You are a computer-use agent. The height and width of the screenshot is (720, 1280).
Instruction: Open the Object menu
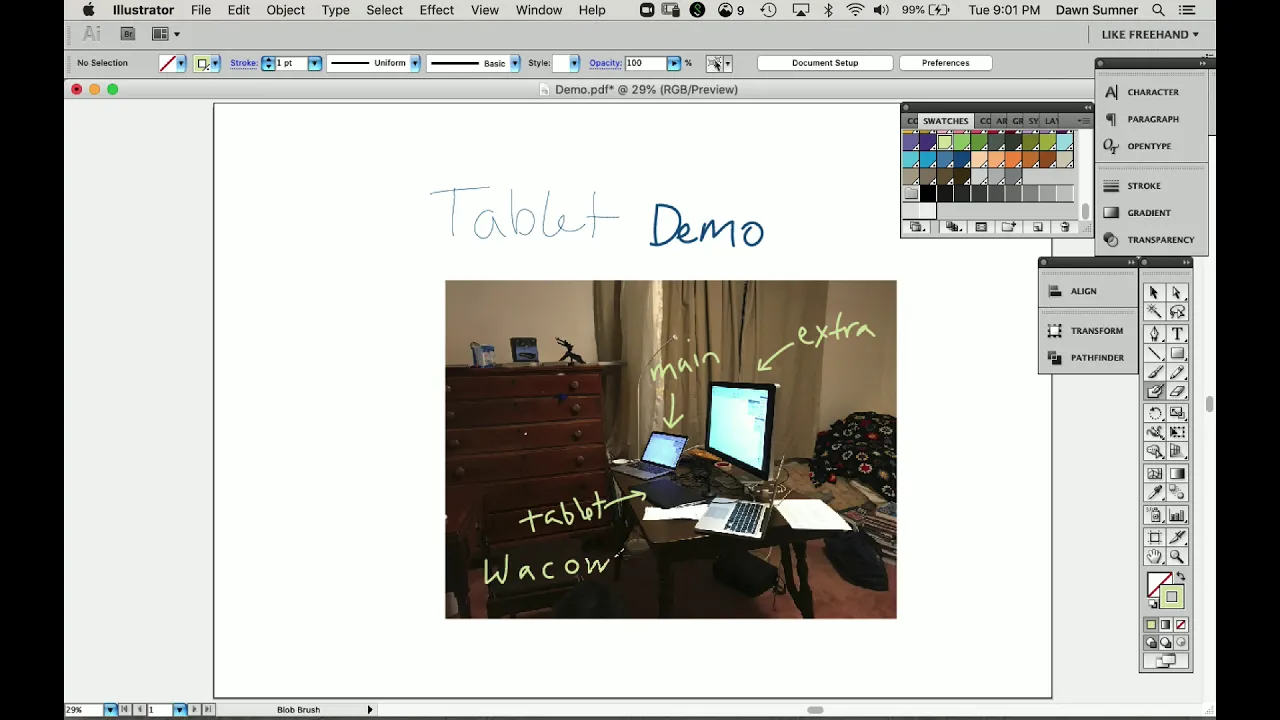click(285, 10)
